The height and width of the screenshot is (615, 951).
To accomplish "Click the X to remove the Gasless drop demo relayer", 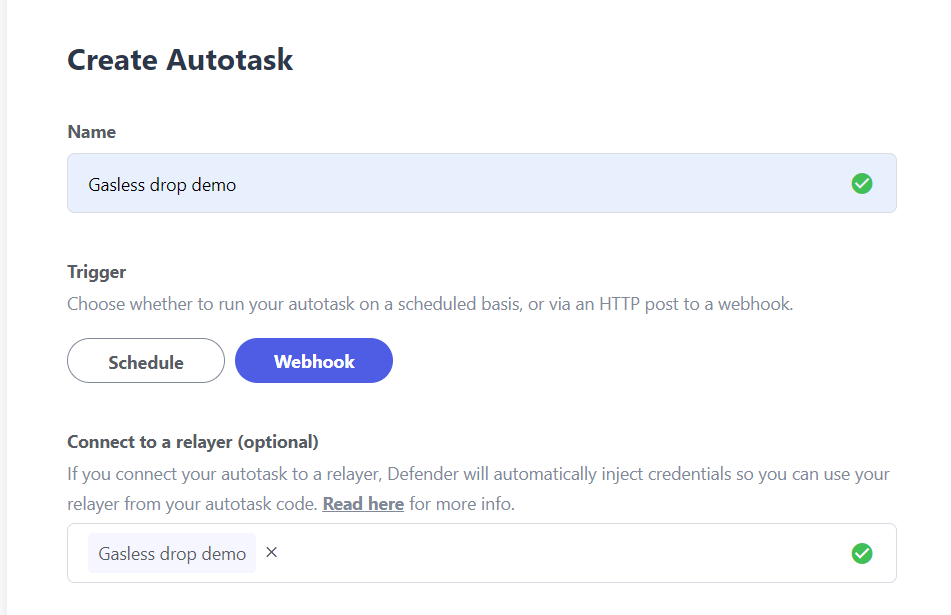I will pos(271,552).
